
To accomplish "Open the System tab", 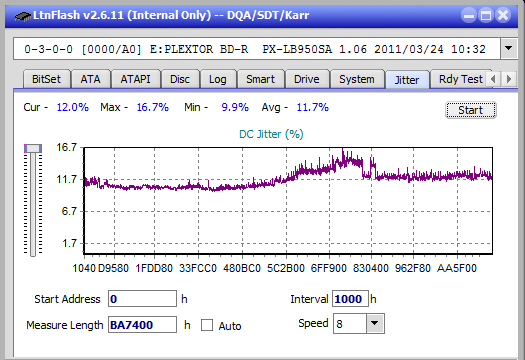I will point(357,79).
